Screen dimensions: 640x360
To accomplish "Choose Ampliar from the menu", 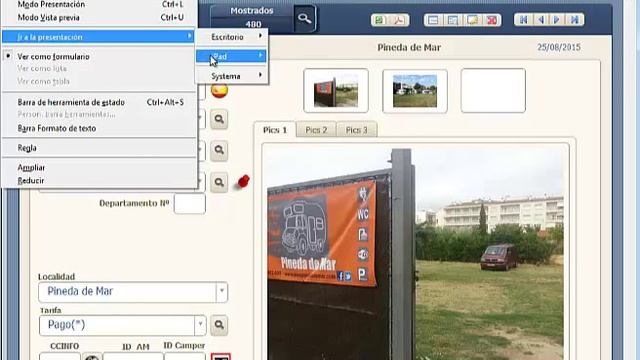I will point(99,167).
